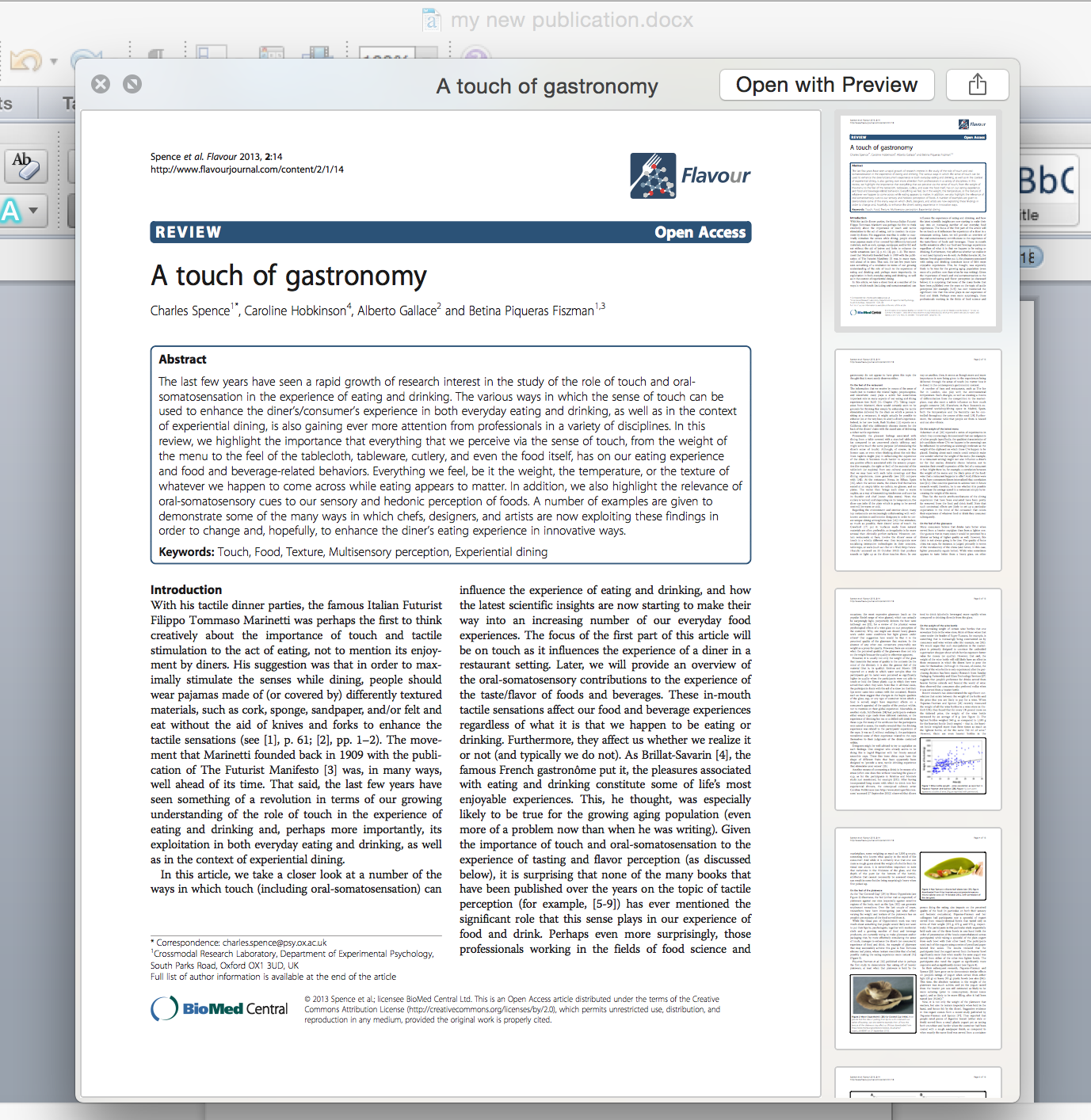Click the 'A touch of gastronomy' article heading
The width and height of the screenshot is (1091, 1120).
point(288,276)
